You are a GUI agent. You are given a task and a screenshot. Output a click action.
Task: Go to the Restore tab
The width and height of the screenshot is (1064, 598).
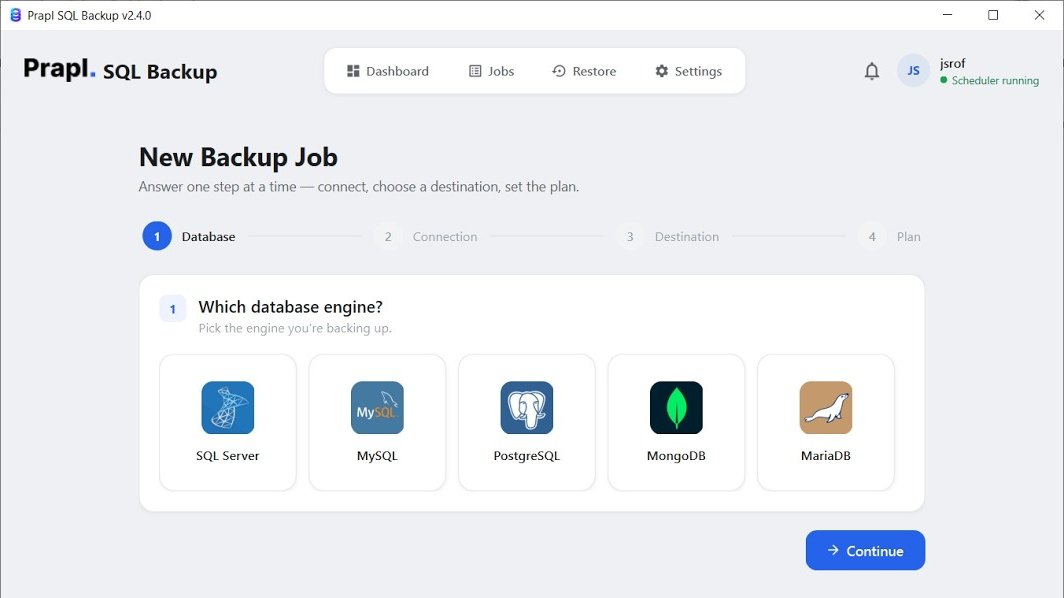tap(584, 71)
